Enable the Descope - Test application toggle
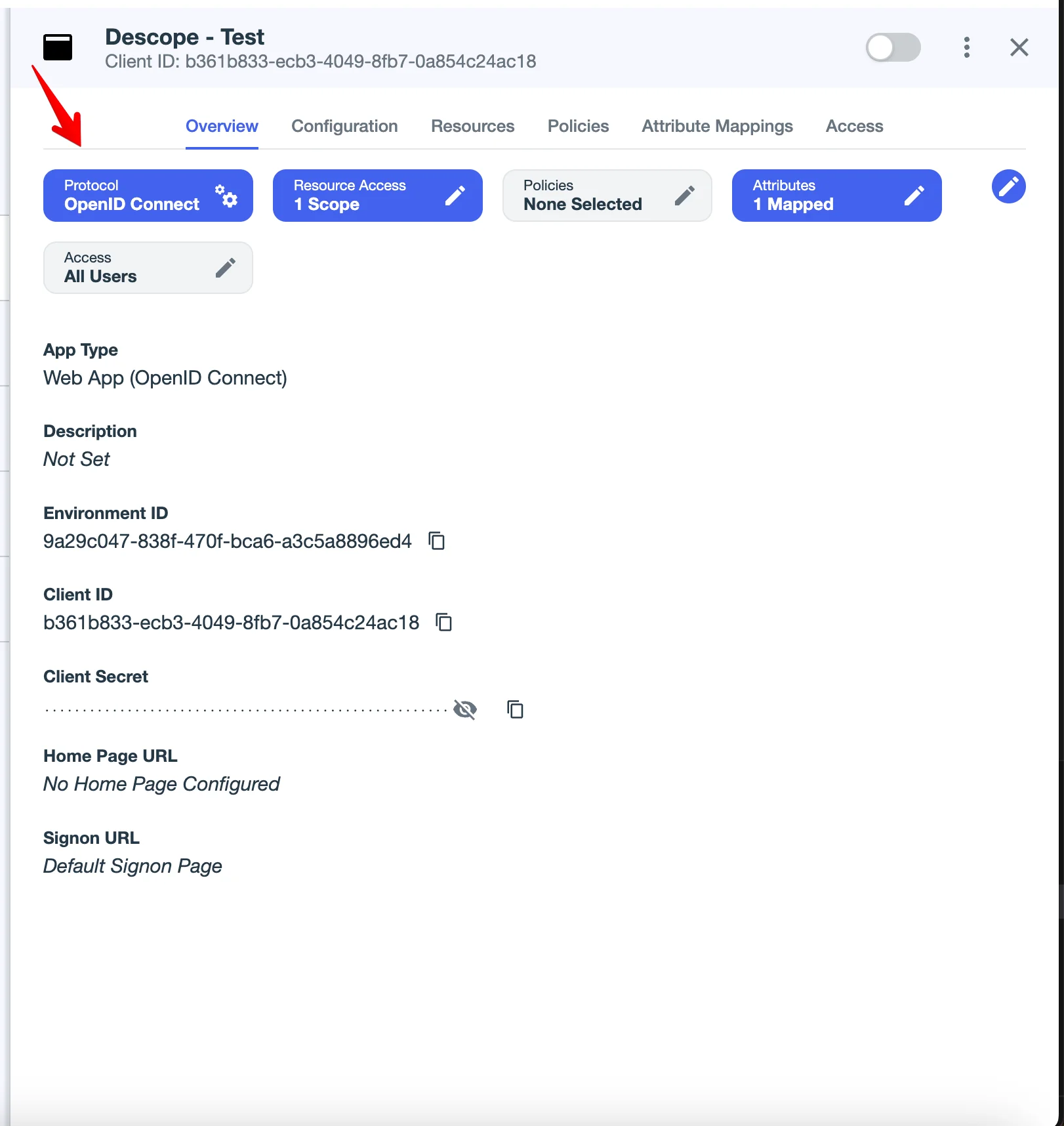The image size is (1064, 1126). tap(893, 47)
